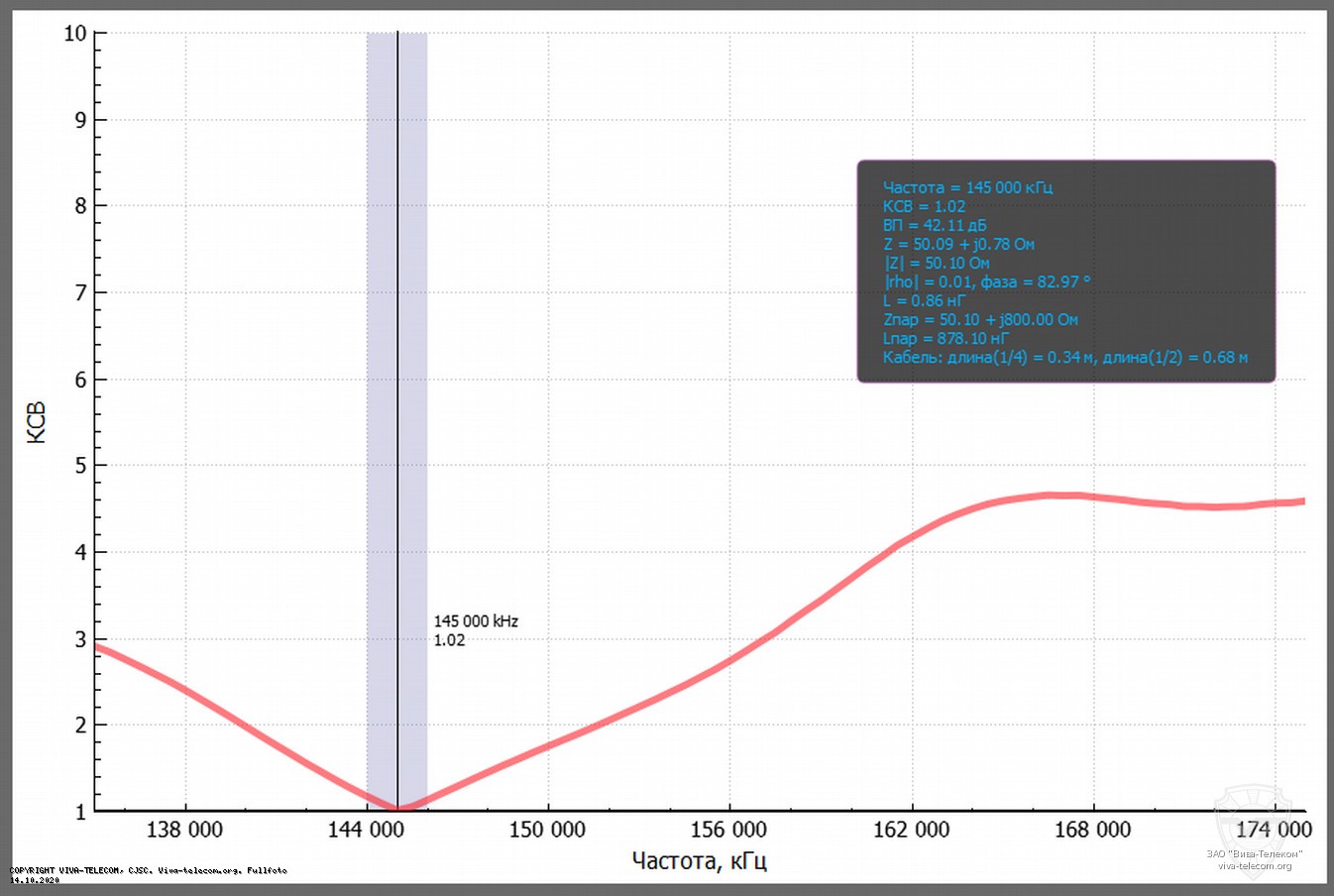Click the "Z = 50.09 + j0.78 Ом" readout
This screenshot has width=1334, height=896.
(958, 244)
